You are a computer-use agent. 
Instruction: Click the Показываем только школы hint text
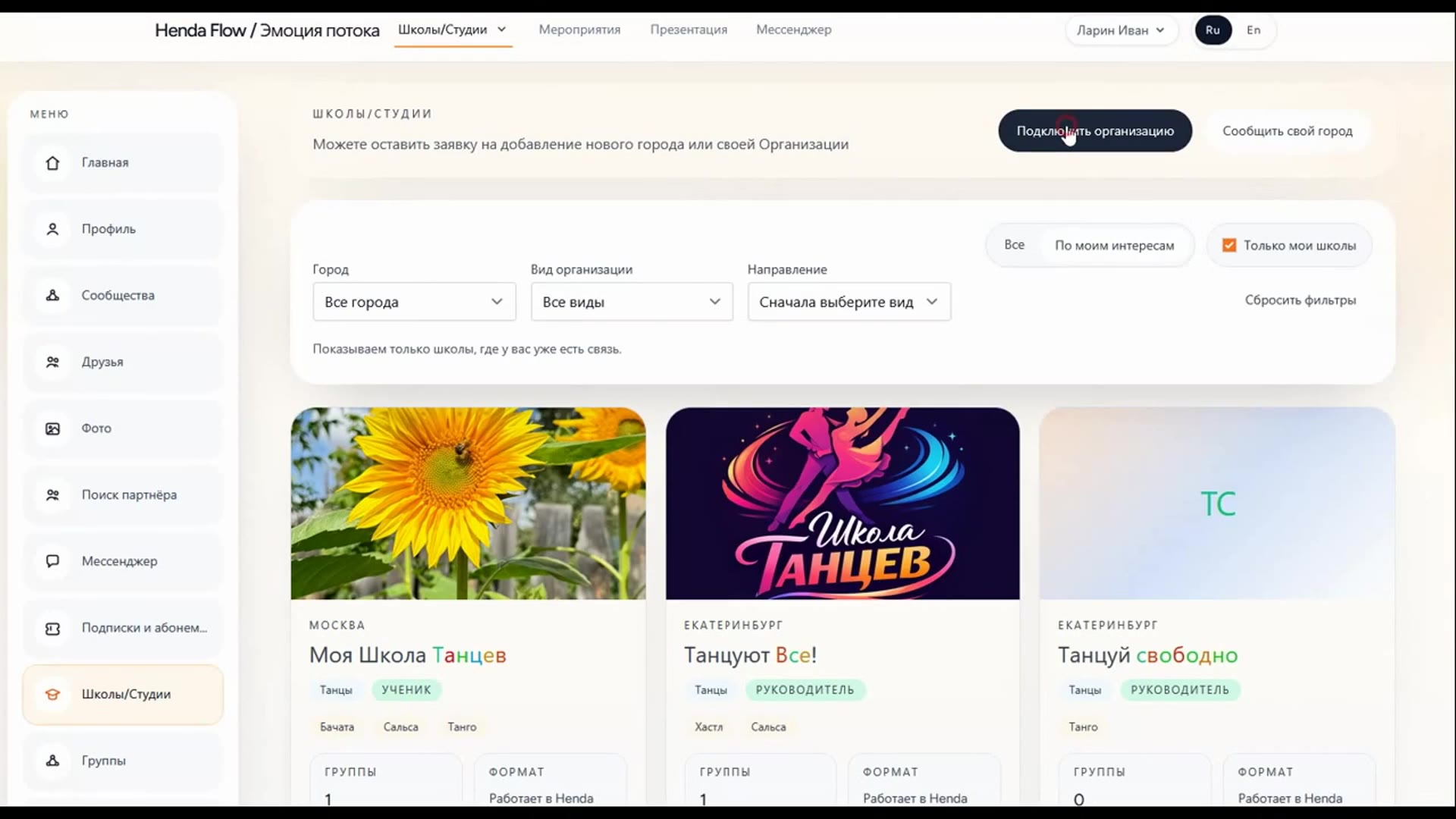tap(467, 350)
